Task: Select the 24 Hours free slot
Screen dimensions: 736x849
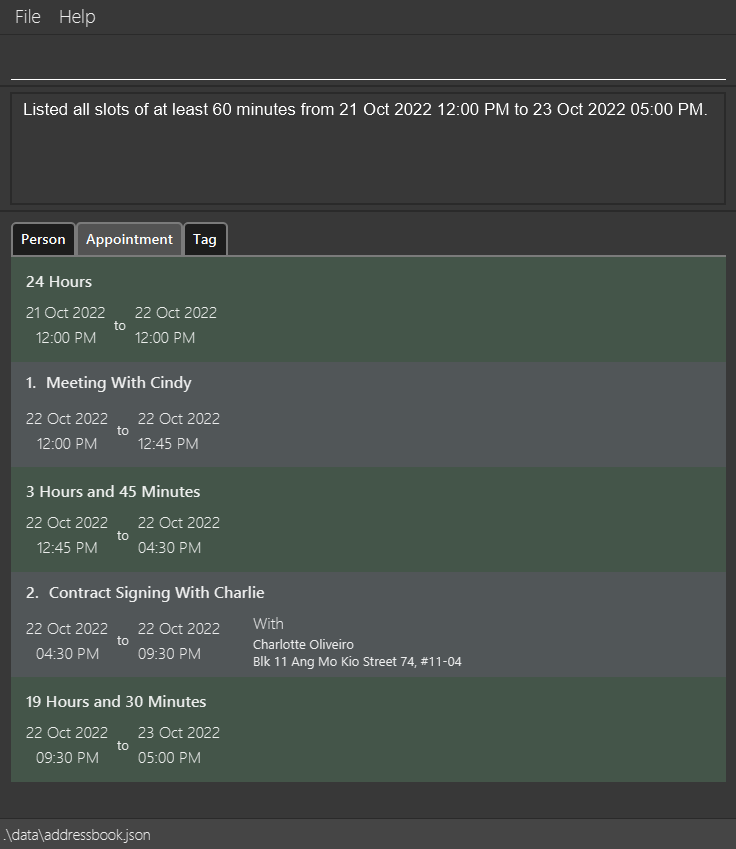Action: click(x=368, y=310)
